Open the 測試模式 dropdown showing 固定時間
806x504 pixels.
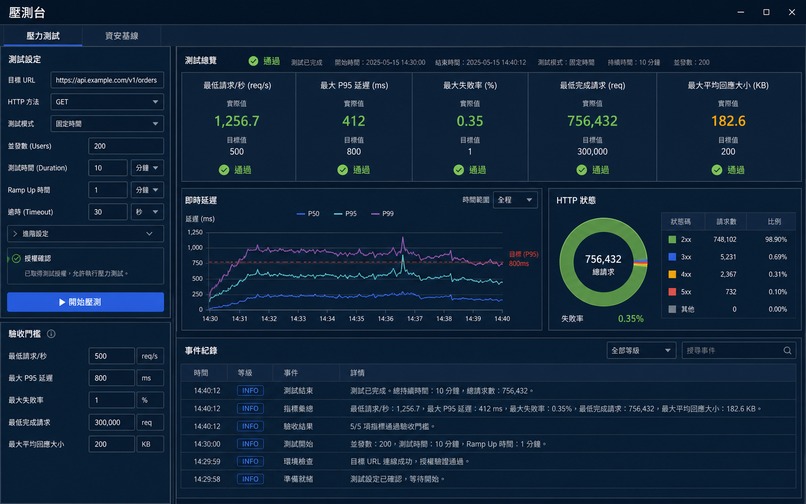107,124
